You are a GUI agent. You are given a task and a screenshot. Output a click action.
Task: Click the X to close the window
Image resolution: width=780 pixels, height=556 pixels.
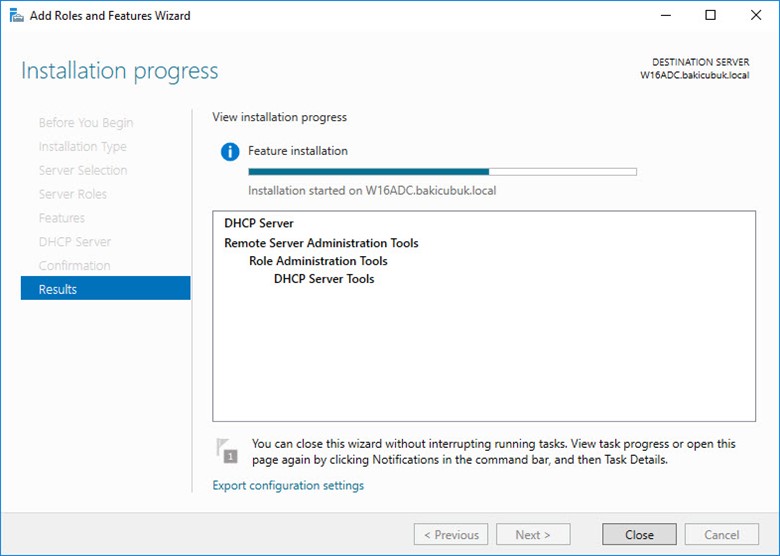pyautogui.click(x=755, y=16)
